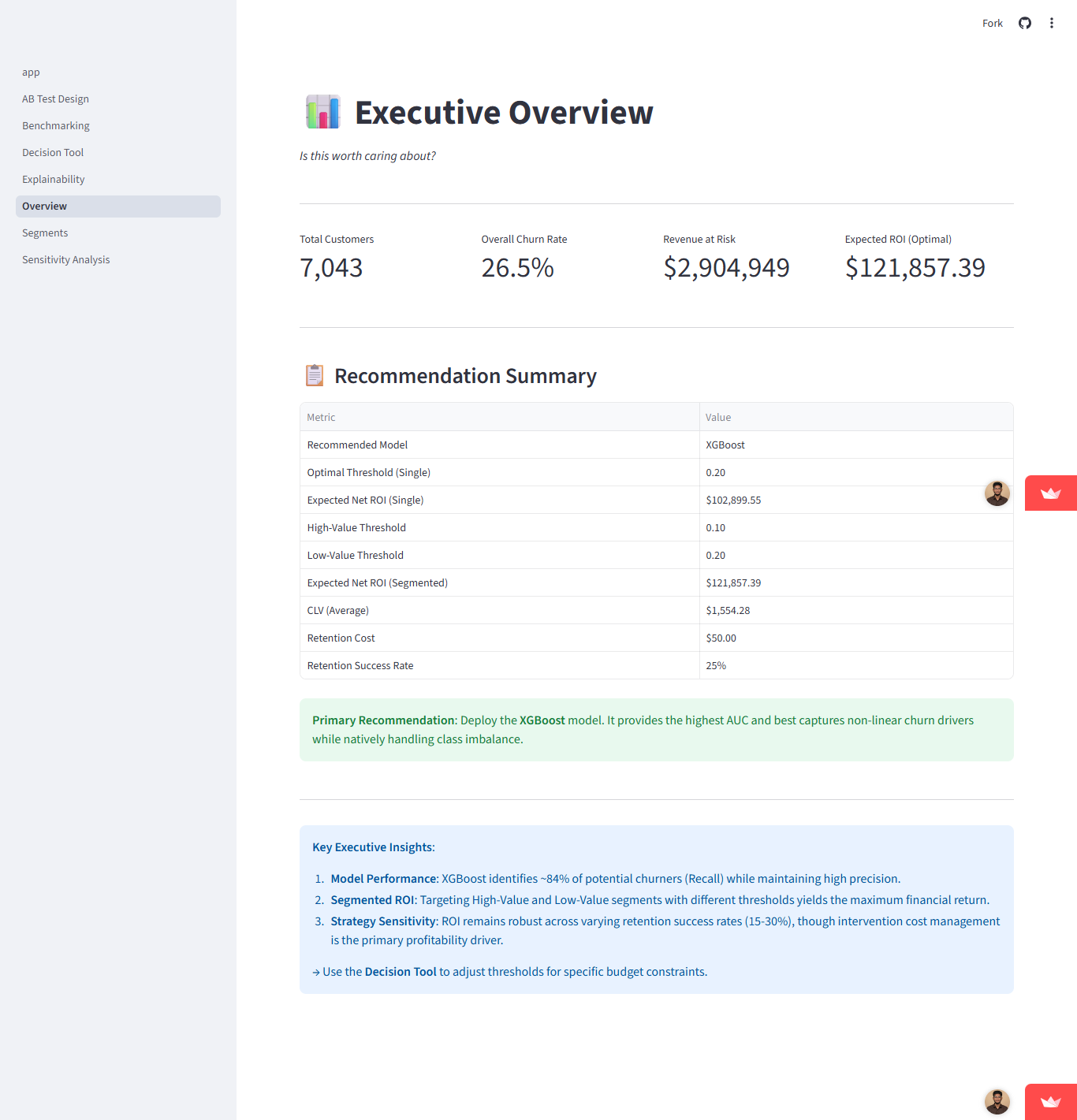Click the Overall Churn Rate value 26.5%

click(x=518, y=268)
